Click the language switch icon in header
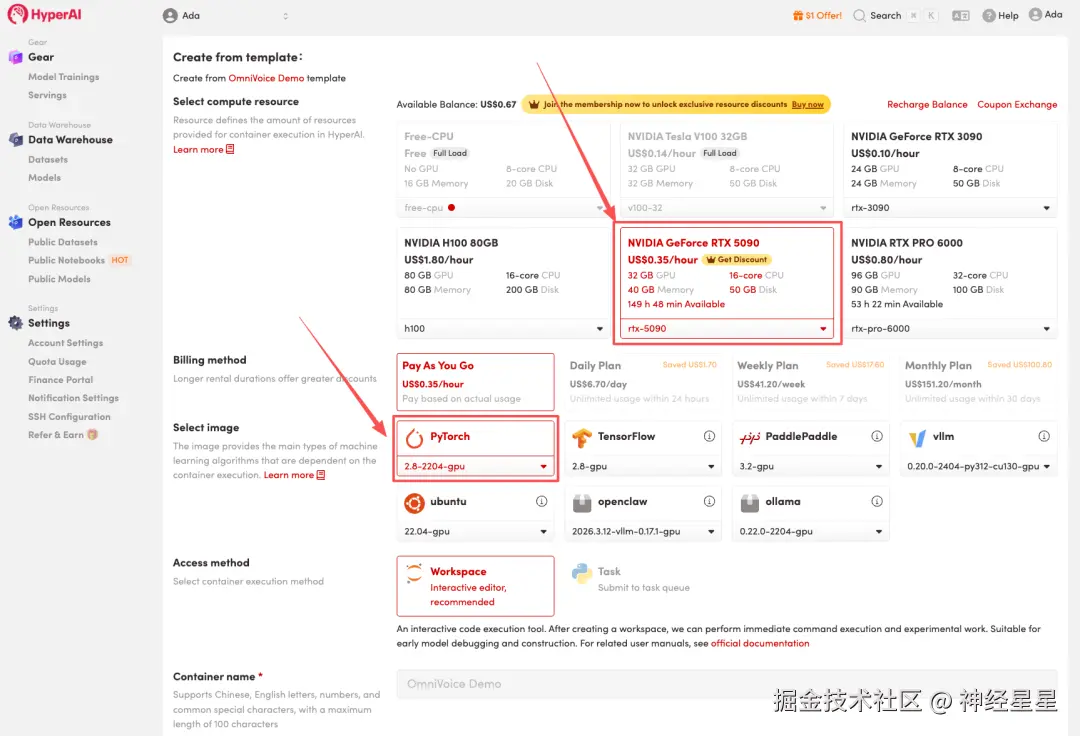 (961, 15)
